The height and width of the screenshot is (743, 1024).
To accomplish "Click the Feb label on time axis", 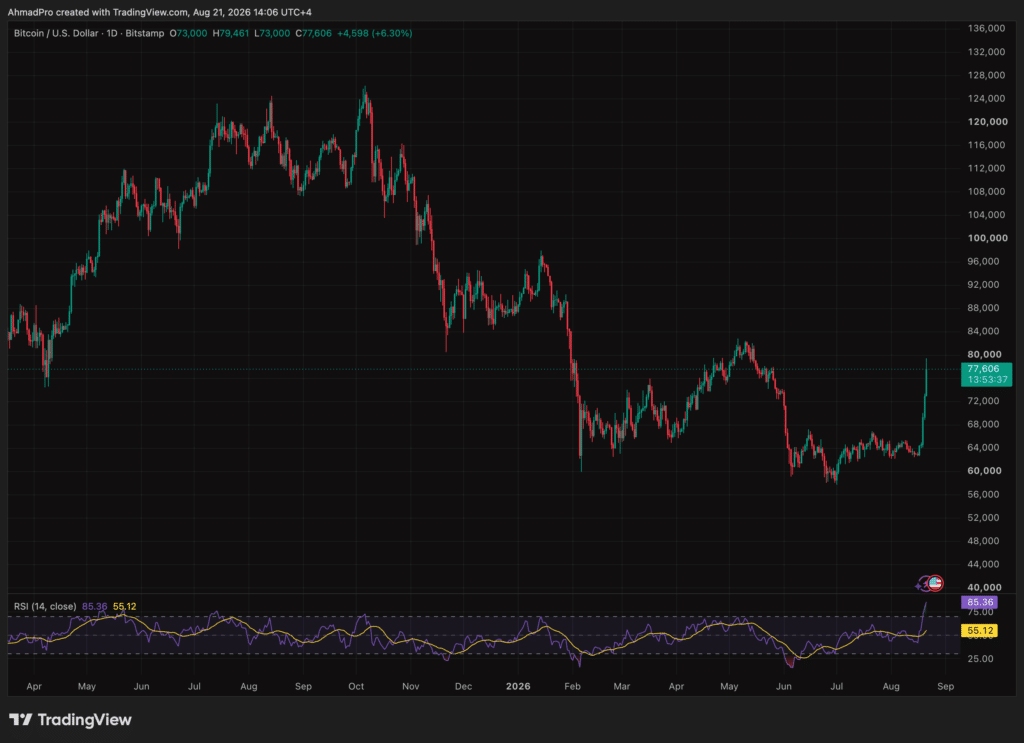I will (x=573, y=686).
